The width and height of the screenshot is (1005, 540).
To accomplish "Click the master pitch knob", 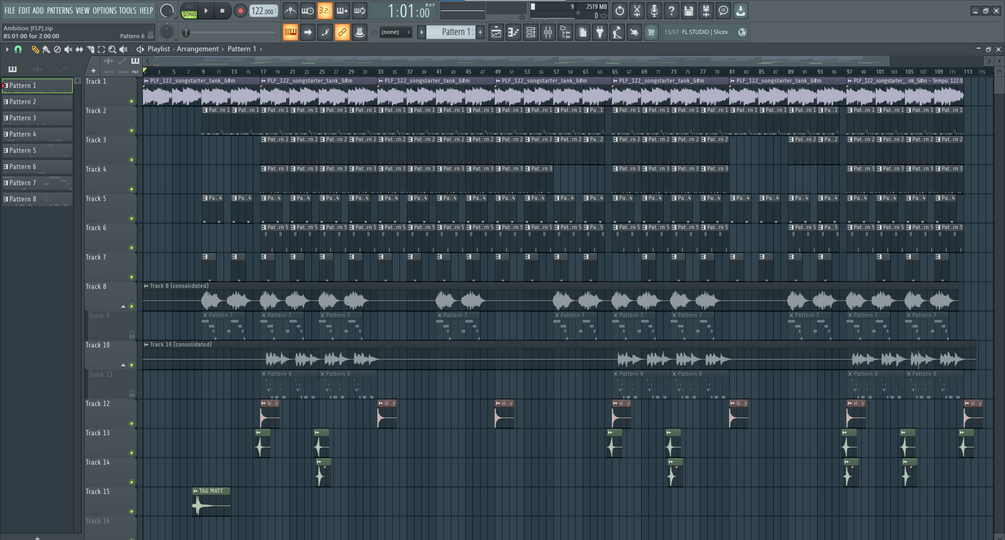I will pyautogui.click(x=167, y=32).
